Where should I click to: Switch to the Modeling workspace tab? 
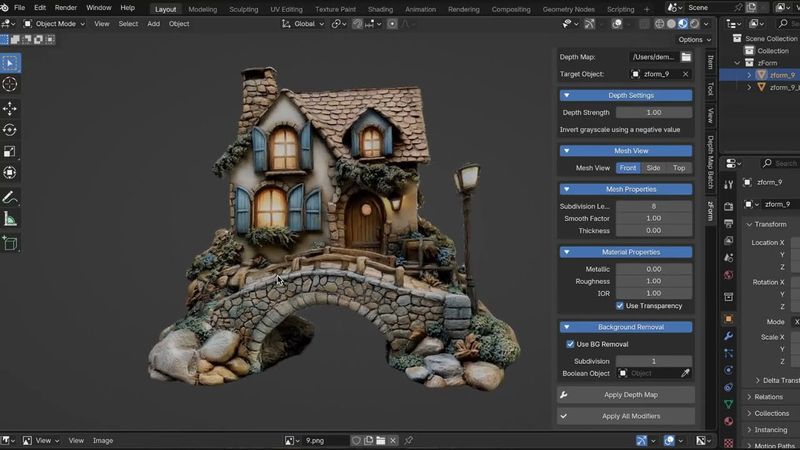click(203, 9)
